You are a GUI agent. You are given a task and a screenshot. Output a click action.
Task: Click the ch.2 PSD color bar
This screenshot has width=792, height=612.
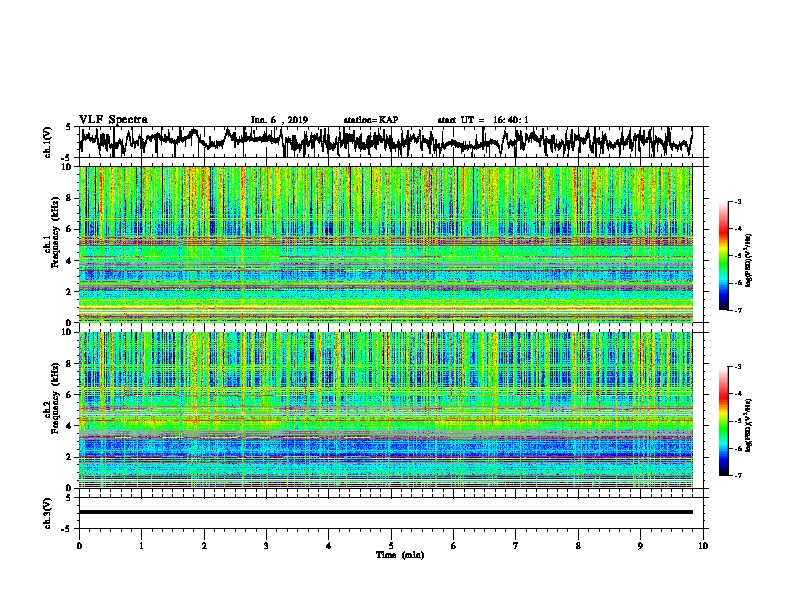tap(723, 421)
